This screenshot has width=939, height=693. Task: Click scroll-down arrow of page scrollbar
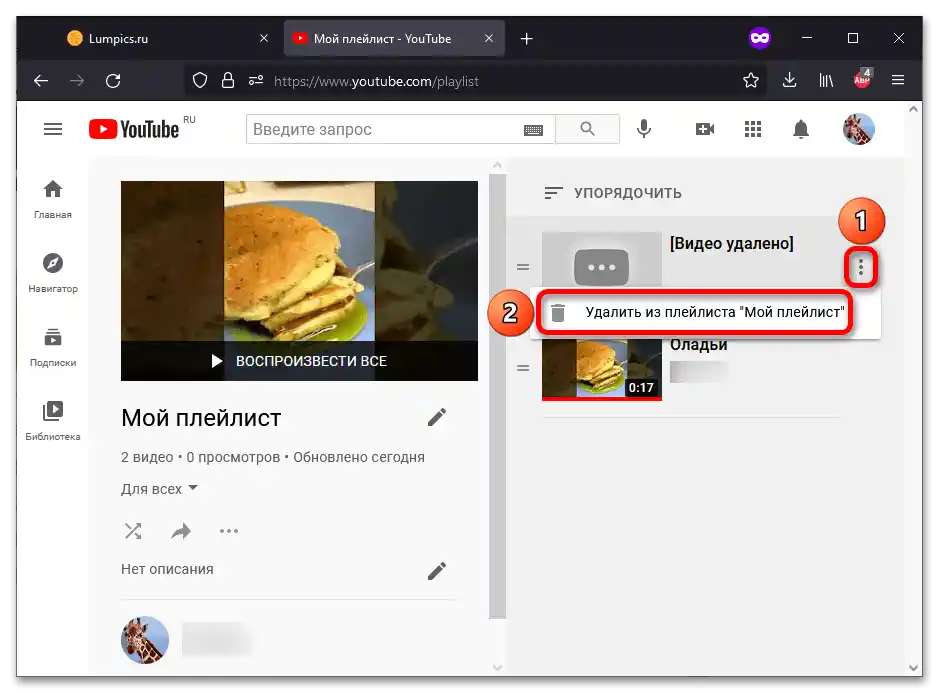(x=913, y=667)
